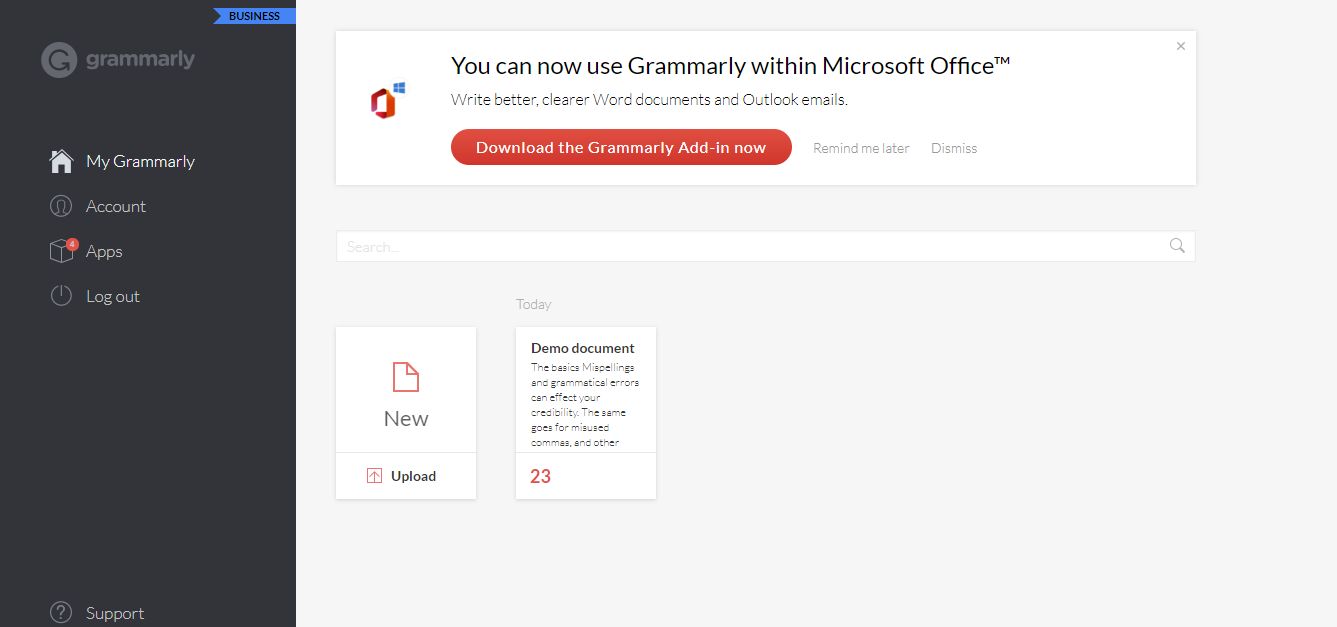Click into the Search documents field
The height and width of the screenshot is (627, 1337).
(766, 246)
